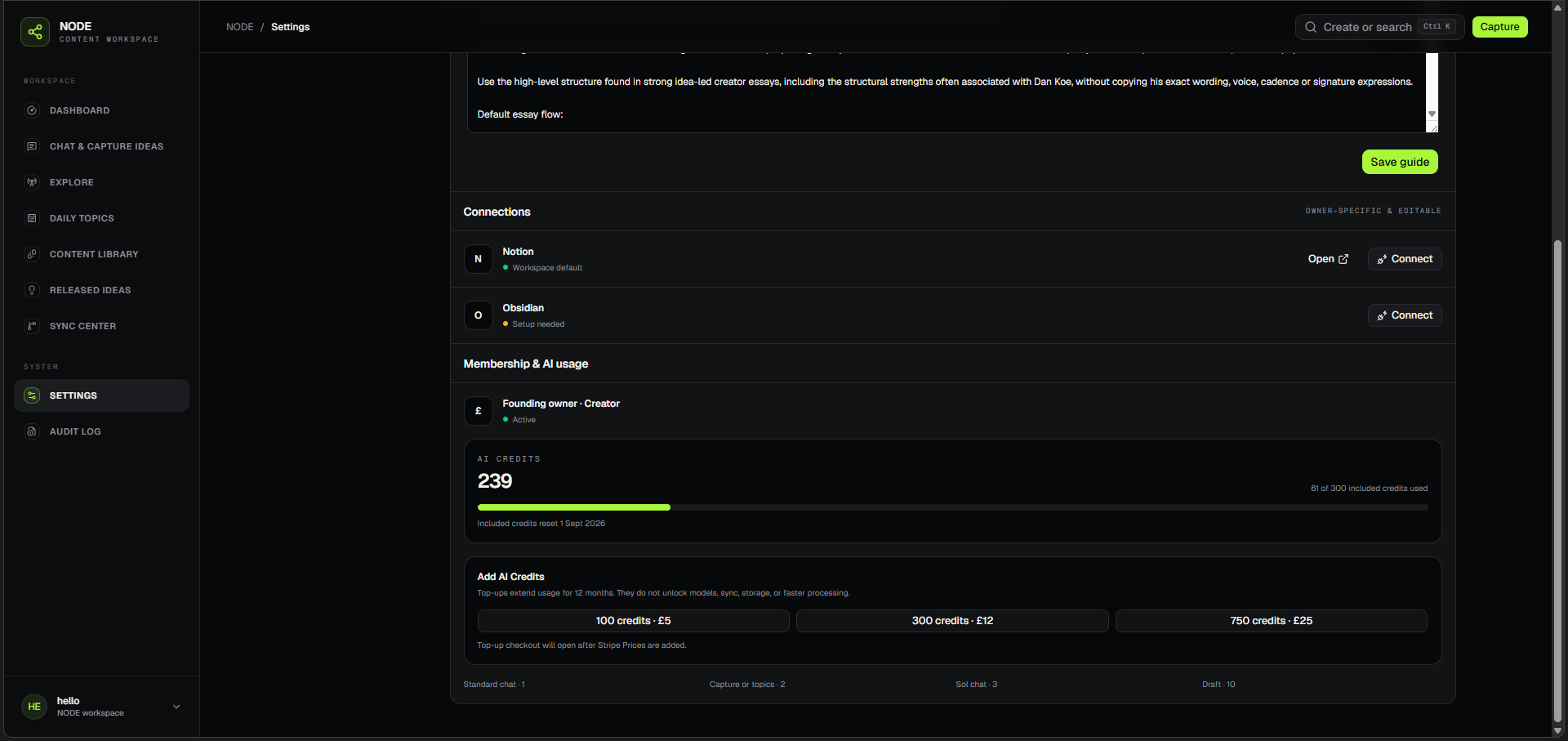Click the search magnifier icon
This screenshot has height=741, width=1568.
pos(1311,27)
